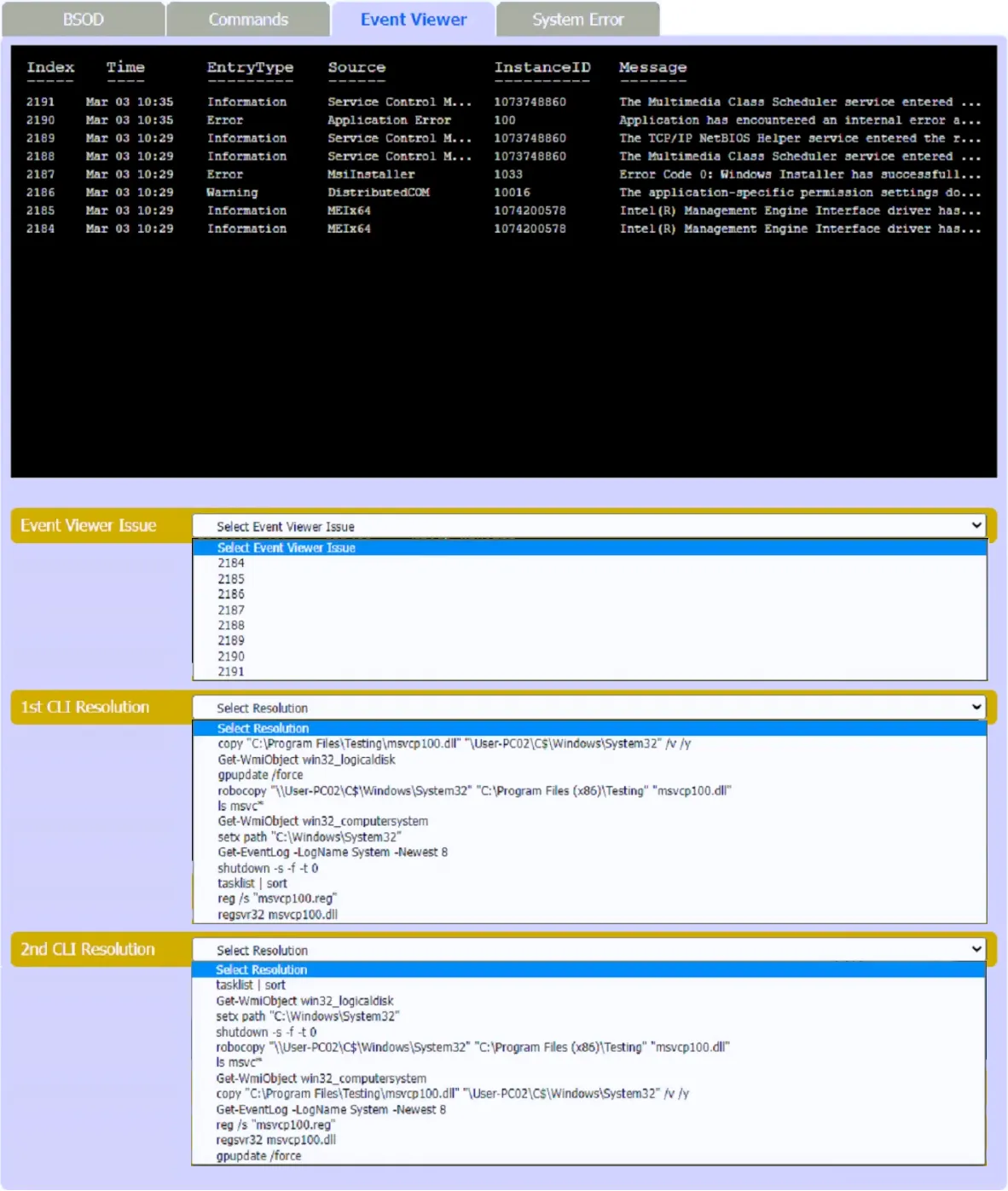Image resolution: width=1008 pixels, height=1191 pixels.
Task: Click the 'InstanceID' column header
Action: click(x=542, y=67)
